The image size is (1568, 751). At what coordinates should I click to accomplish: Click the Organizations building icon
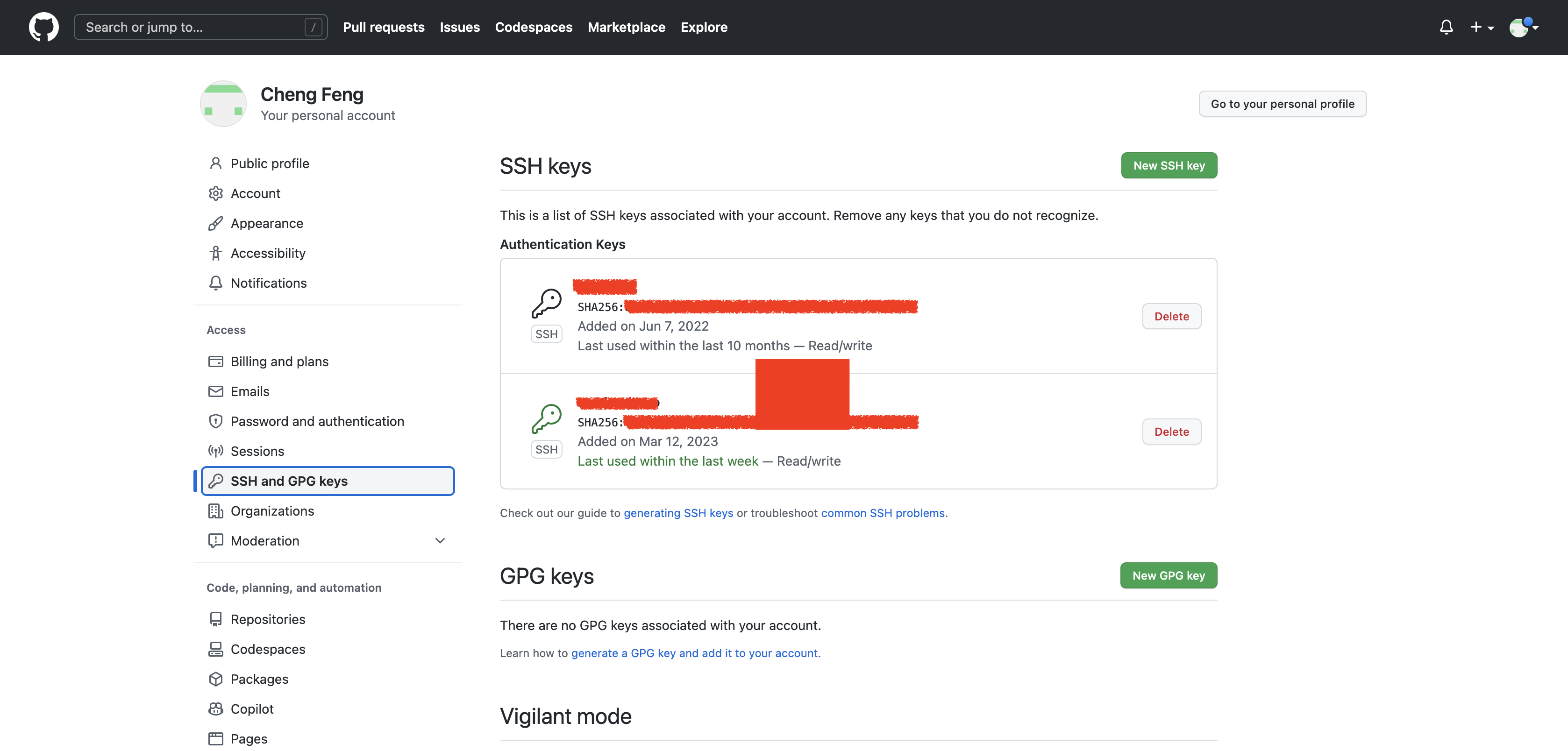(x=215, y=510)
